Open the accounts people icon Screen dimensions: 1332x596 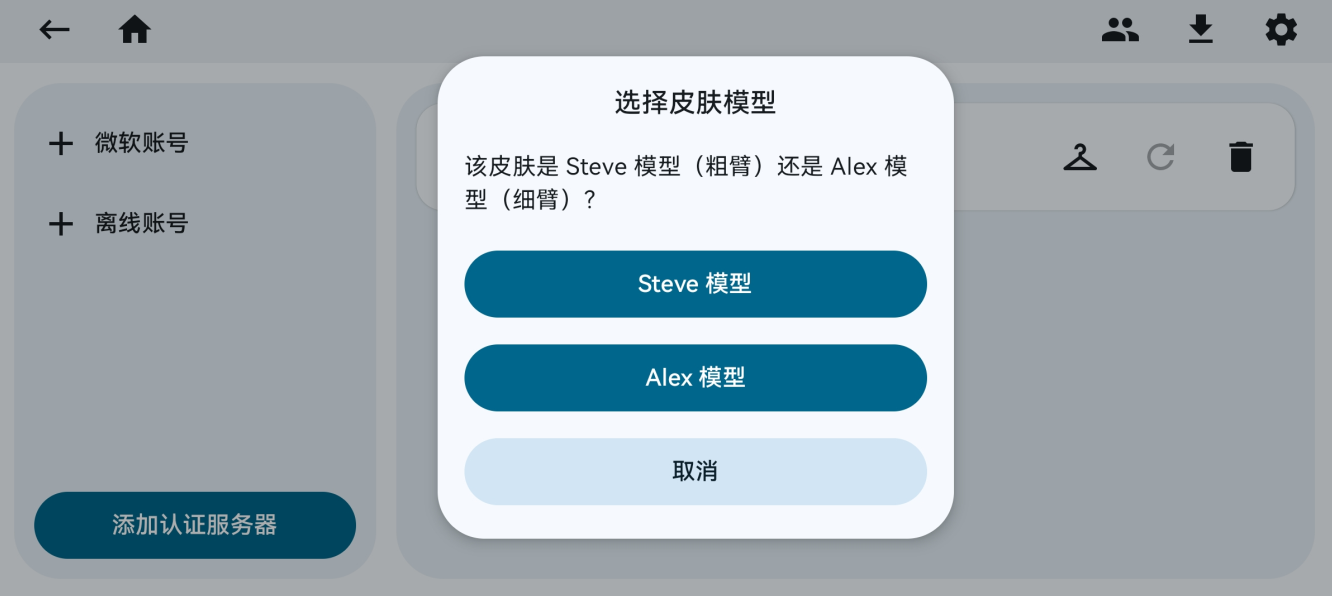pos(1120,30)
